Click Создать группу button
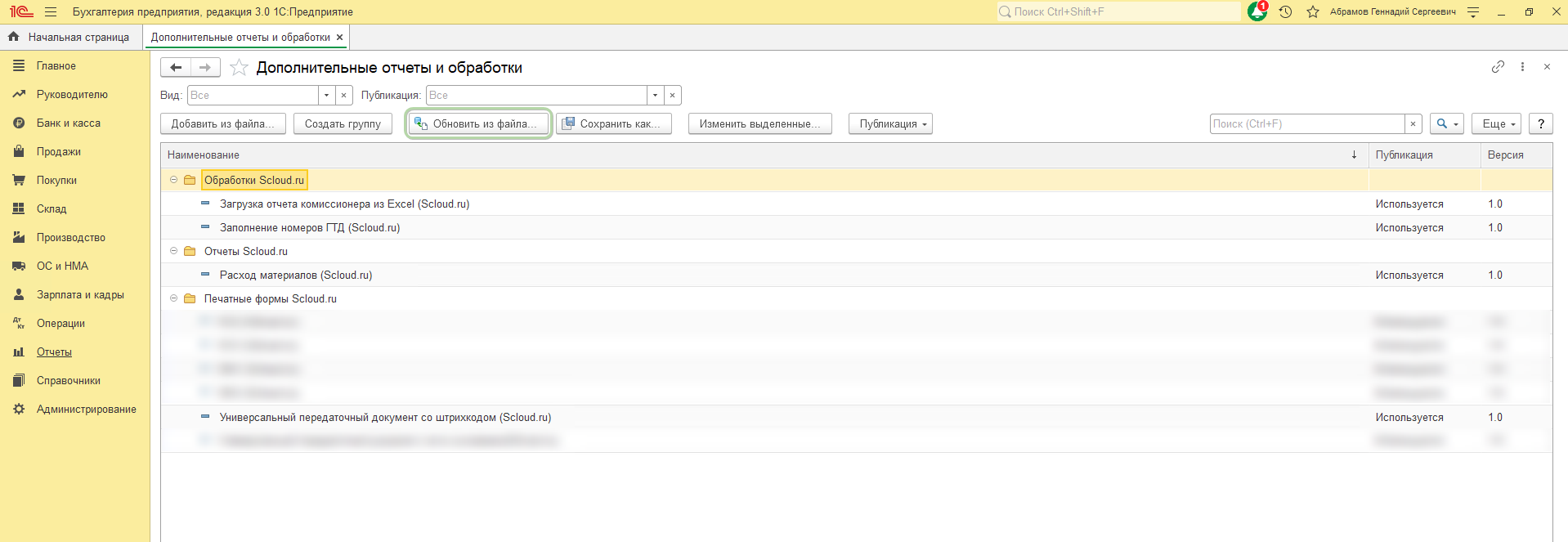This screenshot has width=1568, height=542. click(343, 124)
